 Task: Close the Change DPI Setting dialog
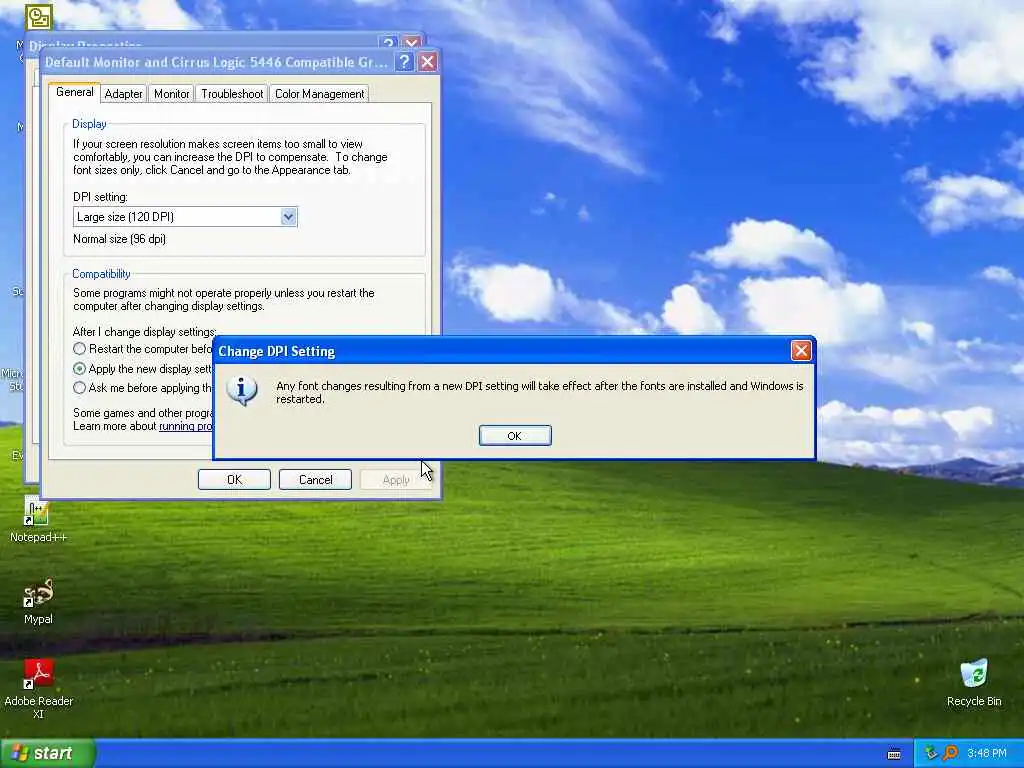coord(801,351)
